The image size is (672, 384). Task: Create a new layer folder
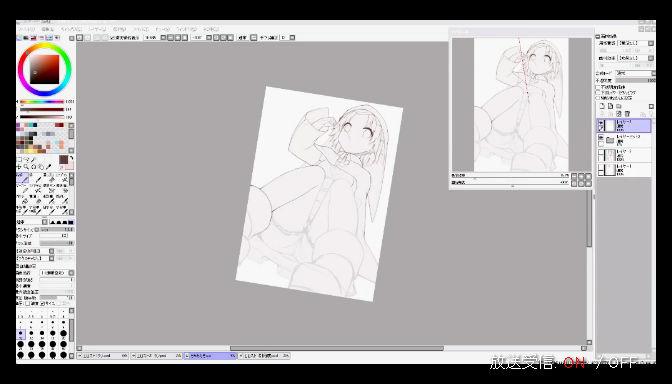tap(618, 106)
